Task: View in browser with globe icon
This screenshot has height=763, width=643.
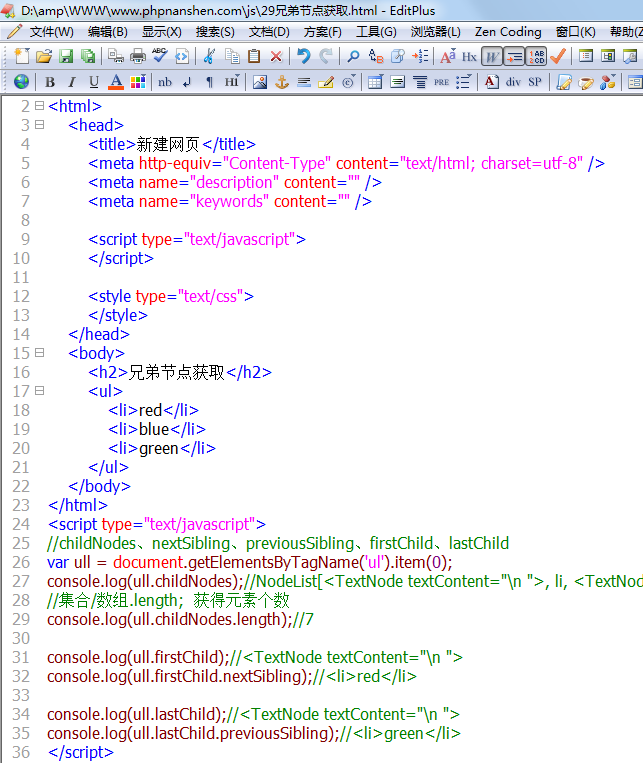Action: pyautogui.click(x=21, y=82)
